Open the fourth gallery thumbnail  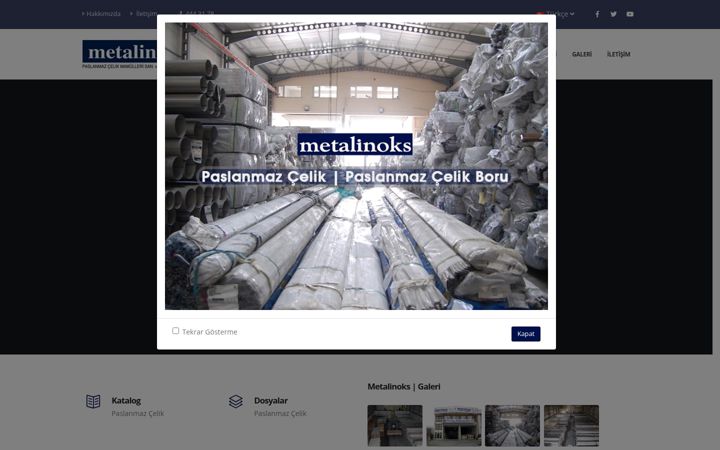(x=571, y=426)
